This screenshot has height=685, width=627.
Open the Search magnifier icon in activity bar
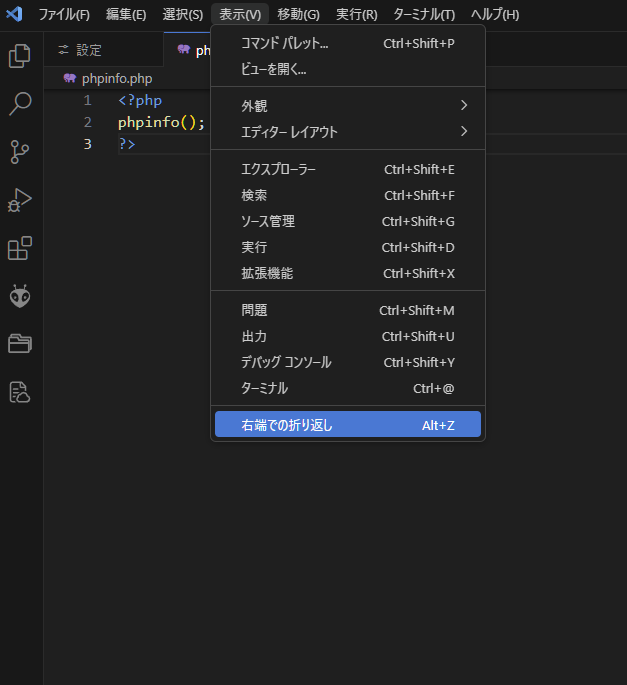coord(20,104)
